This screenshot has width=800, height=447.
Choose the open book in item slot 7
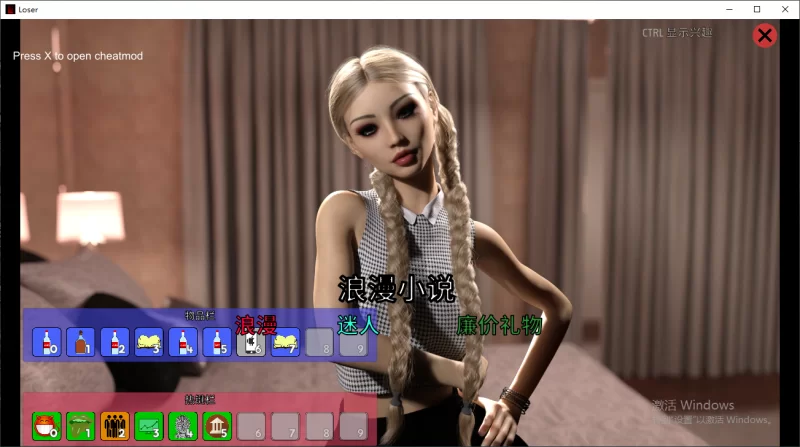click(x=286, y=342)
